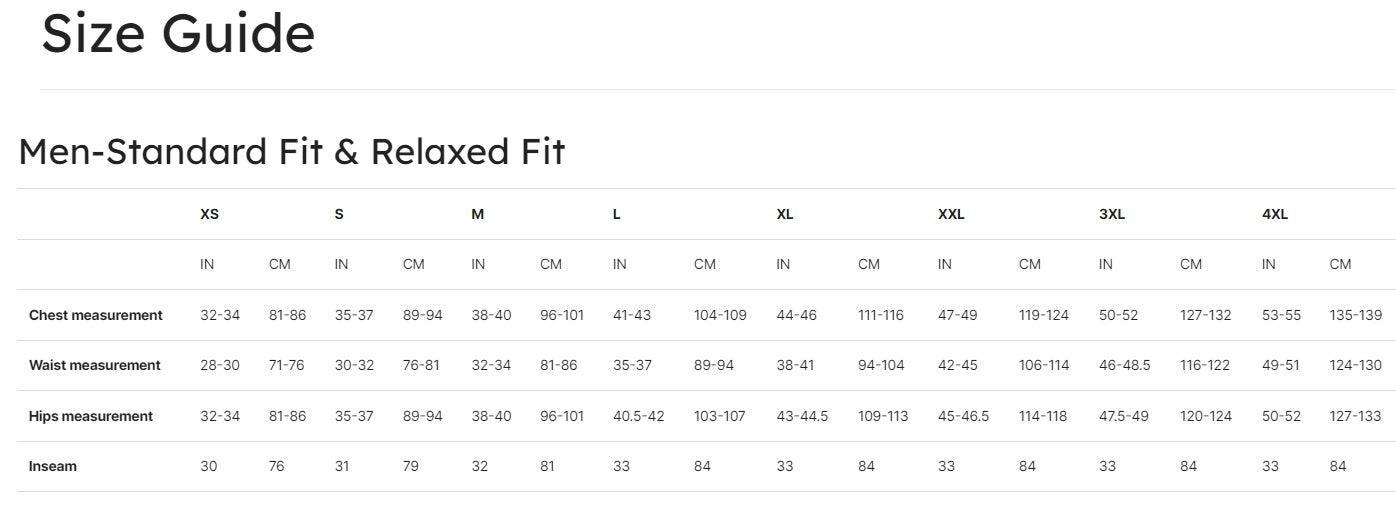Select inseam value 76 cm for XS
Viewport: 1396px width, 508px height.
277,466
